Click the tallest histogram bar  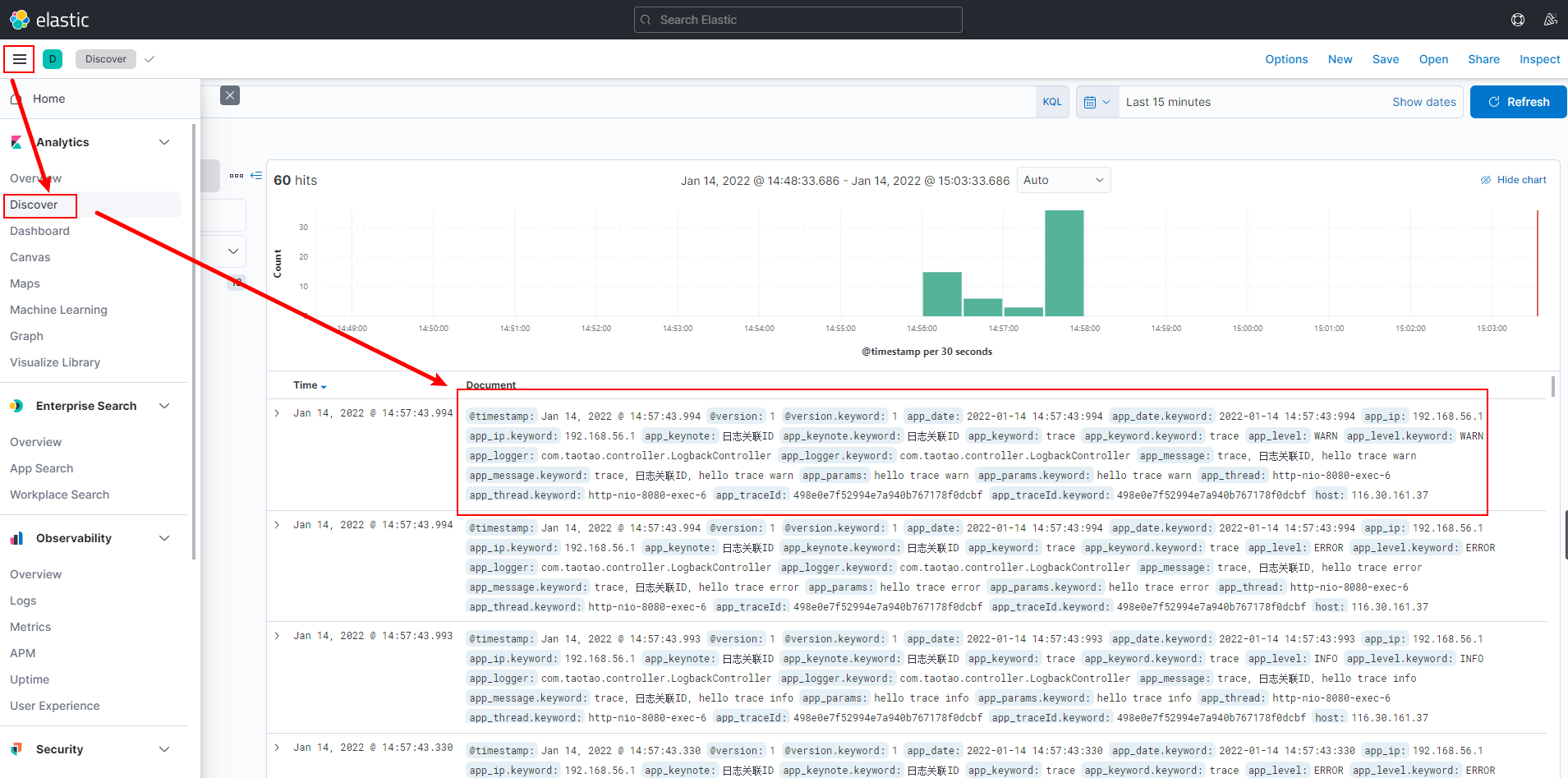1064,263
